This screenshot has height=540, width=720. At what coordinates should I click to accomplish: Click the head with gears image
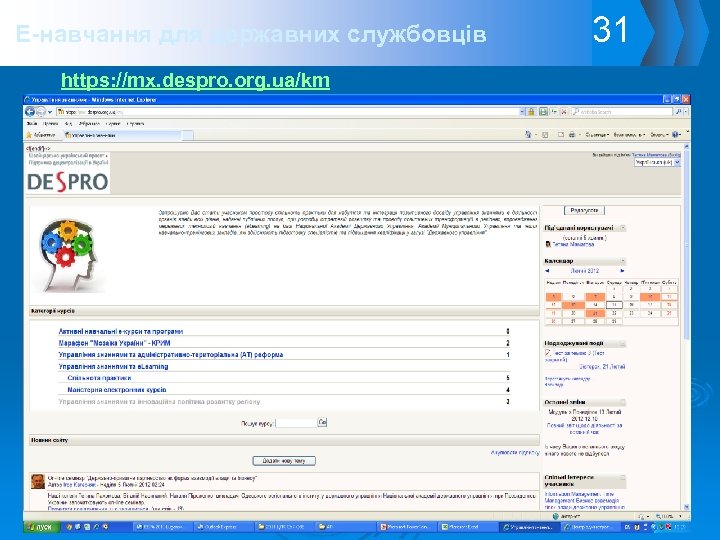(69, 255)
